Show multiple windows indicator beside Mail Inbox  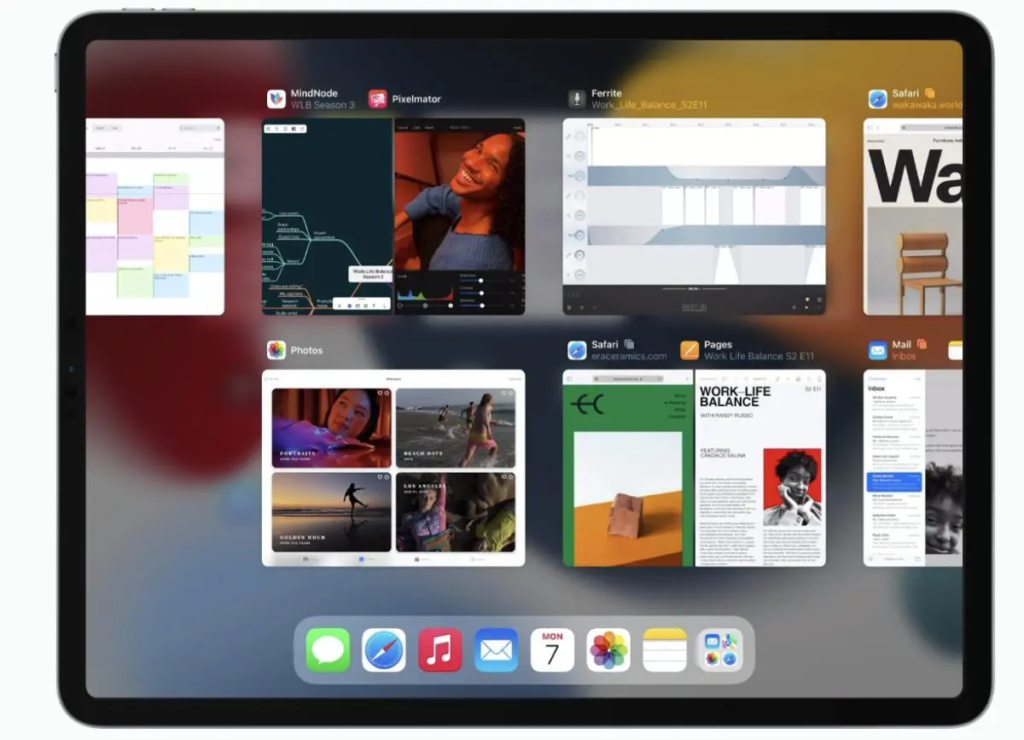[x=922, y=344]
